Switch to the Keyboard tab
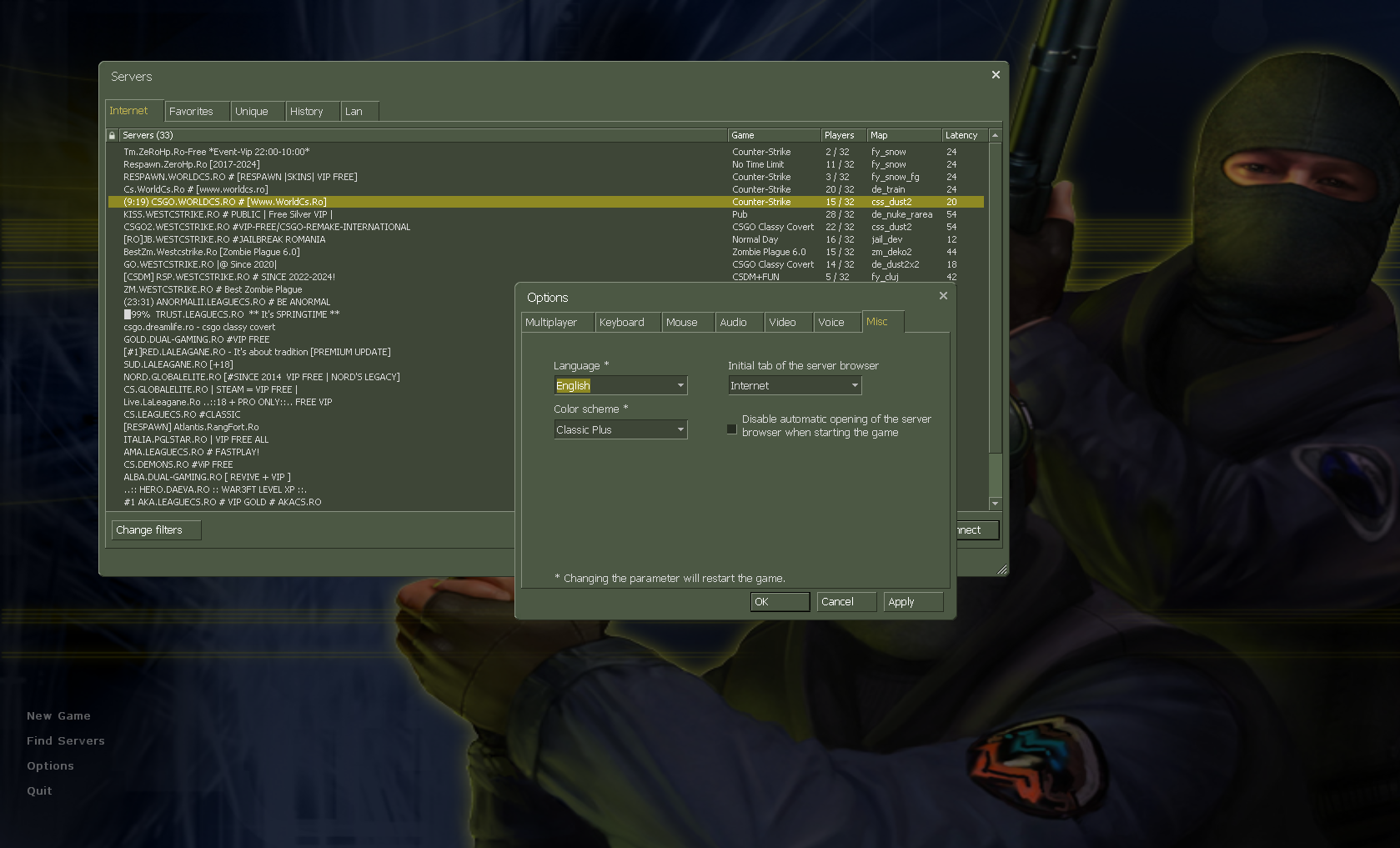The image size is (1400, 848). point(628,323)
